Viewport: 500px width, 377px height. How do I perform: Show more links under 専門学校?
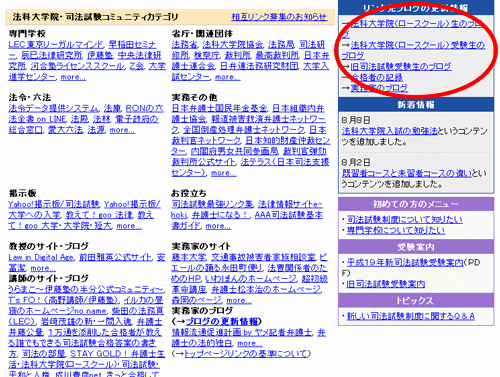pyautogui.click(x=73, y=77)
